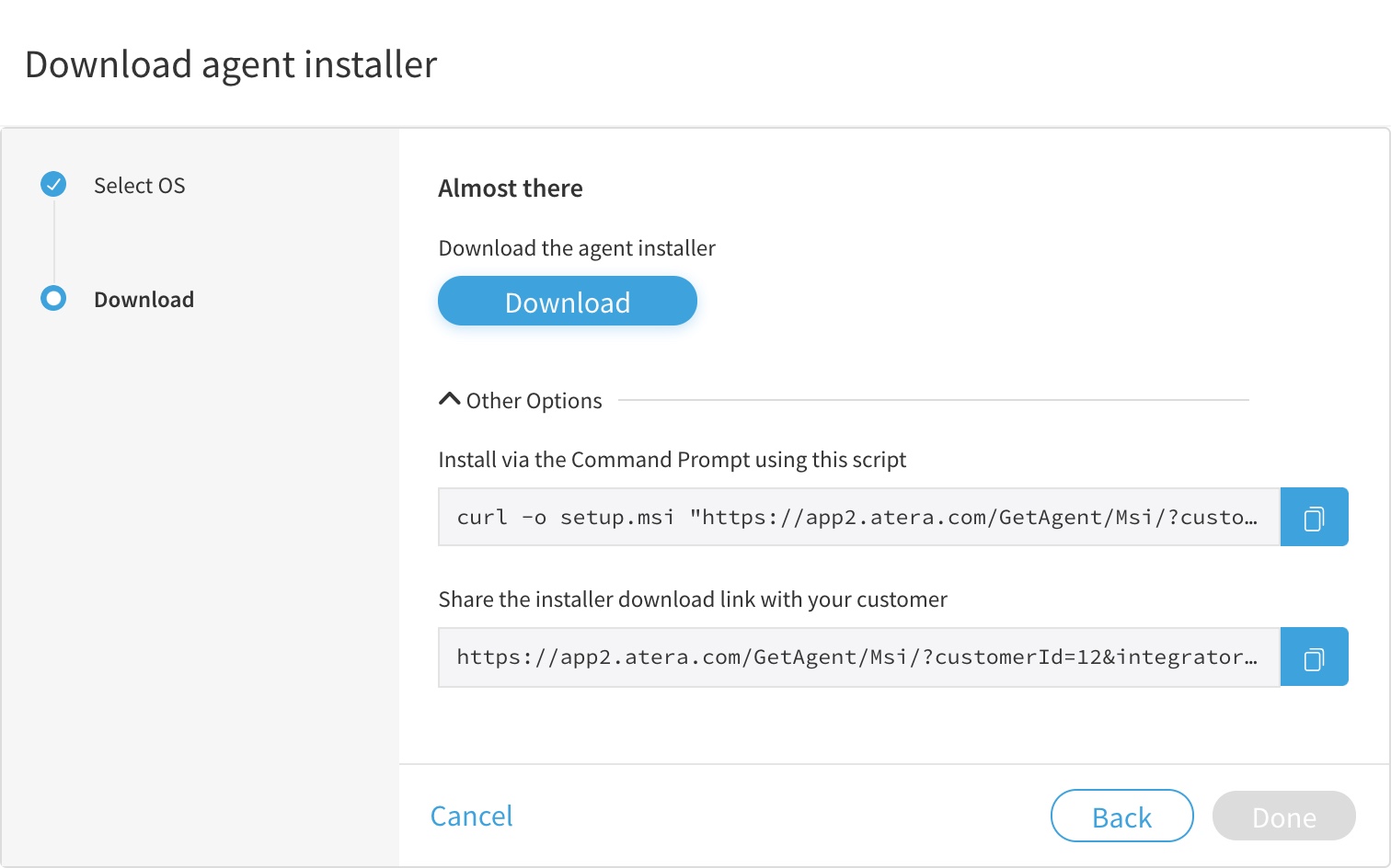Click the 'Download agent installer' title
The width and height of the screenshot is (1391, 868).
[x=231, y=65]
